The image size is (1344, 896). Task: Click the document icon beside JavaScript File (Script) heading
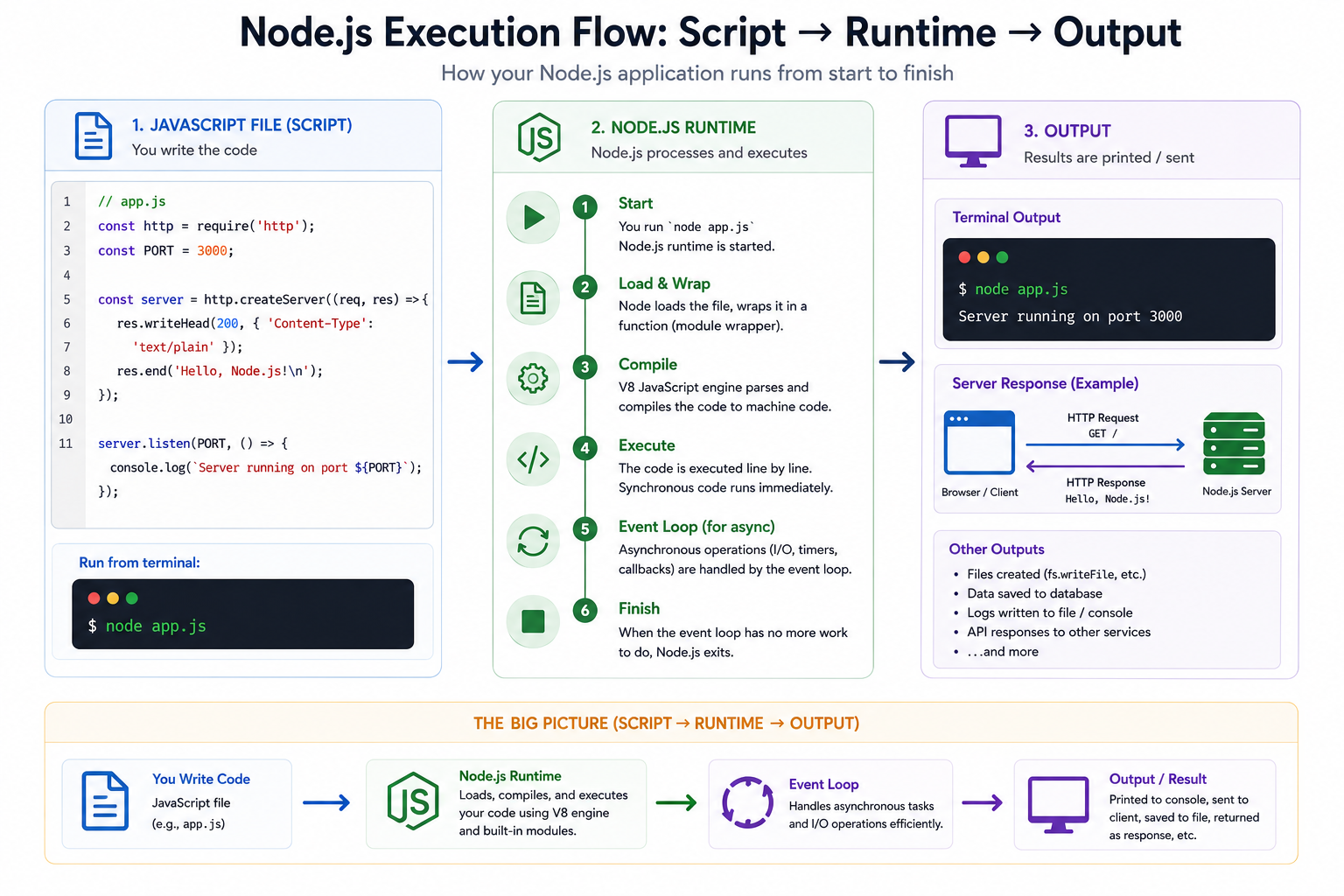point(94,136)
